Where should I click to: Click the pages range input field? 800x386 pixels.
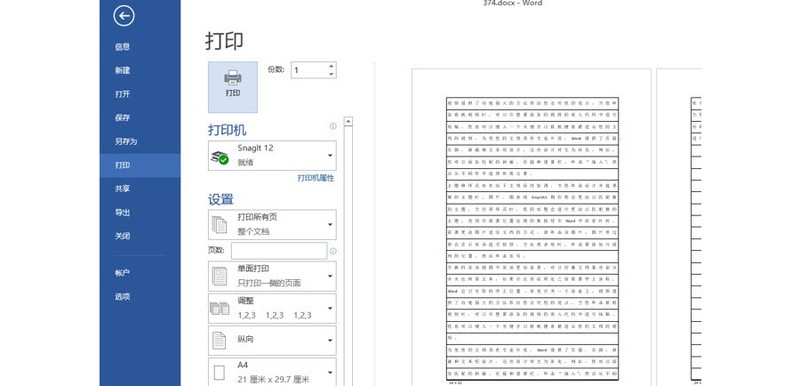(279, 251)
